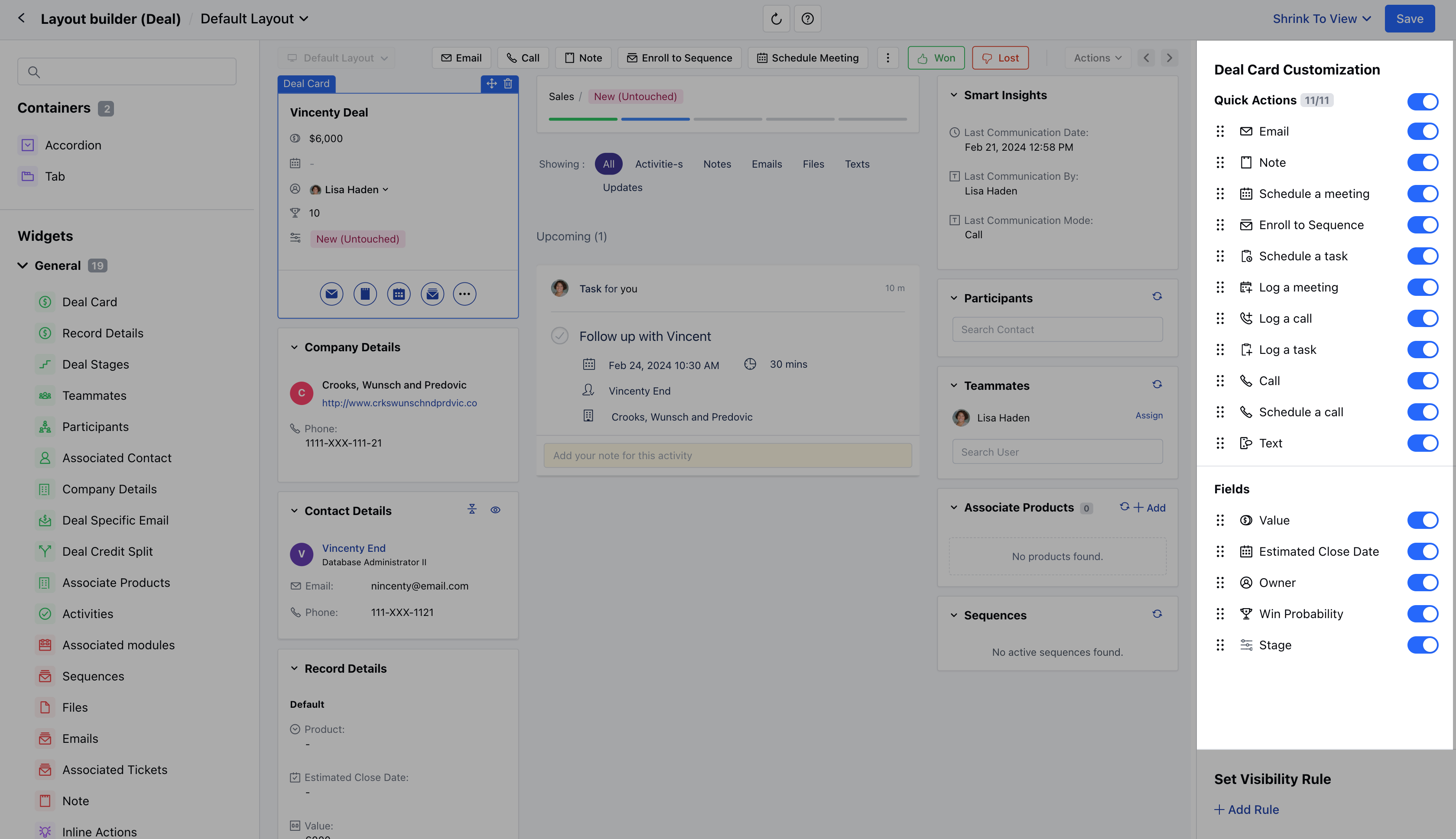Click drag handle beside Log a call

tap(1220, 319)
